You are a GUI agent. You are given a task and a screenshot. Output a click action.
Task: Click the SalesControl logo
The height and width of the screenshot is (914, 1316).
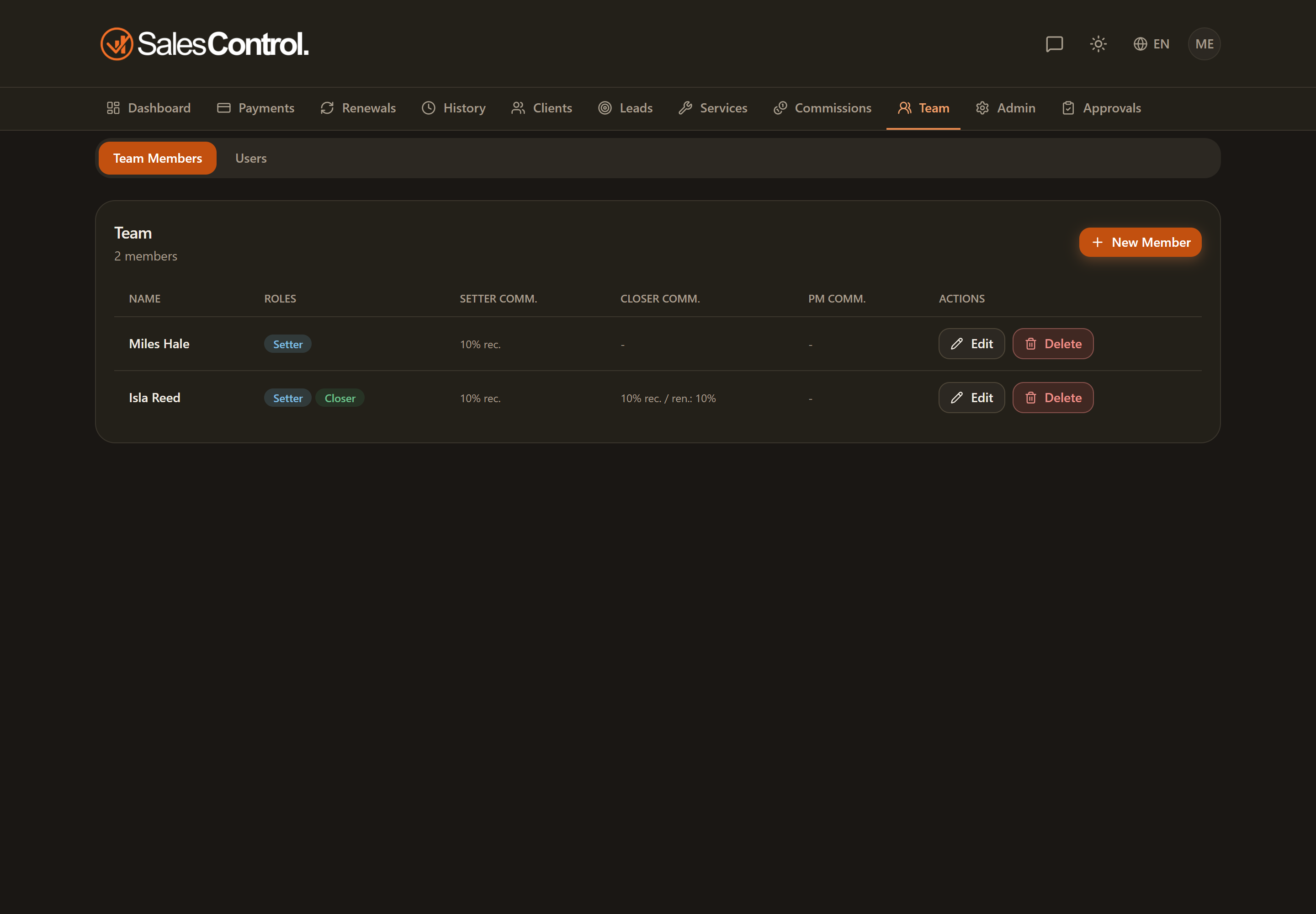pos(204,44)
